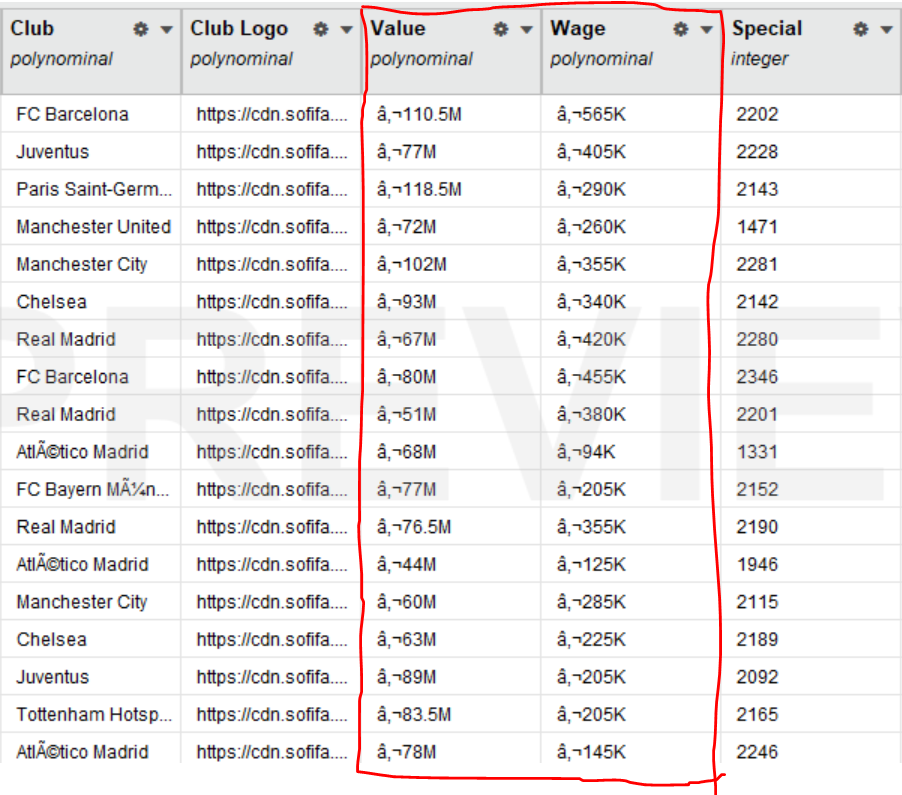This screenshot has height=795, width=902.
Task: Click the value cell â‚¬78M
Action: (407, 752)
